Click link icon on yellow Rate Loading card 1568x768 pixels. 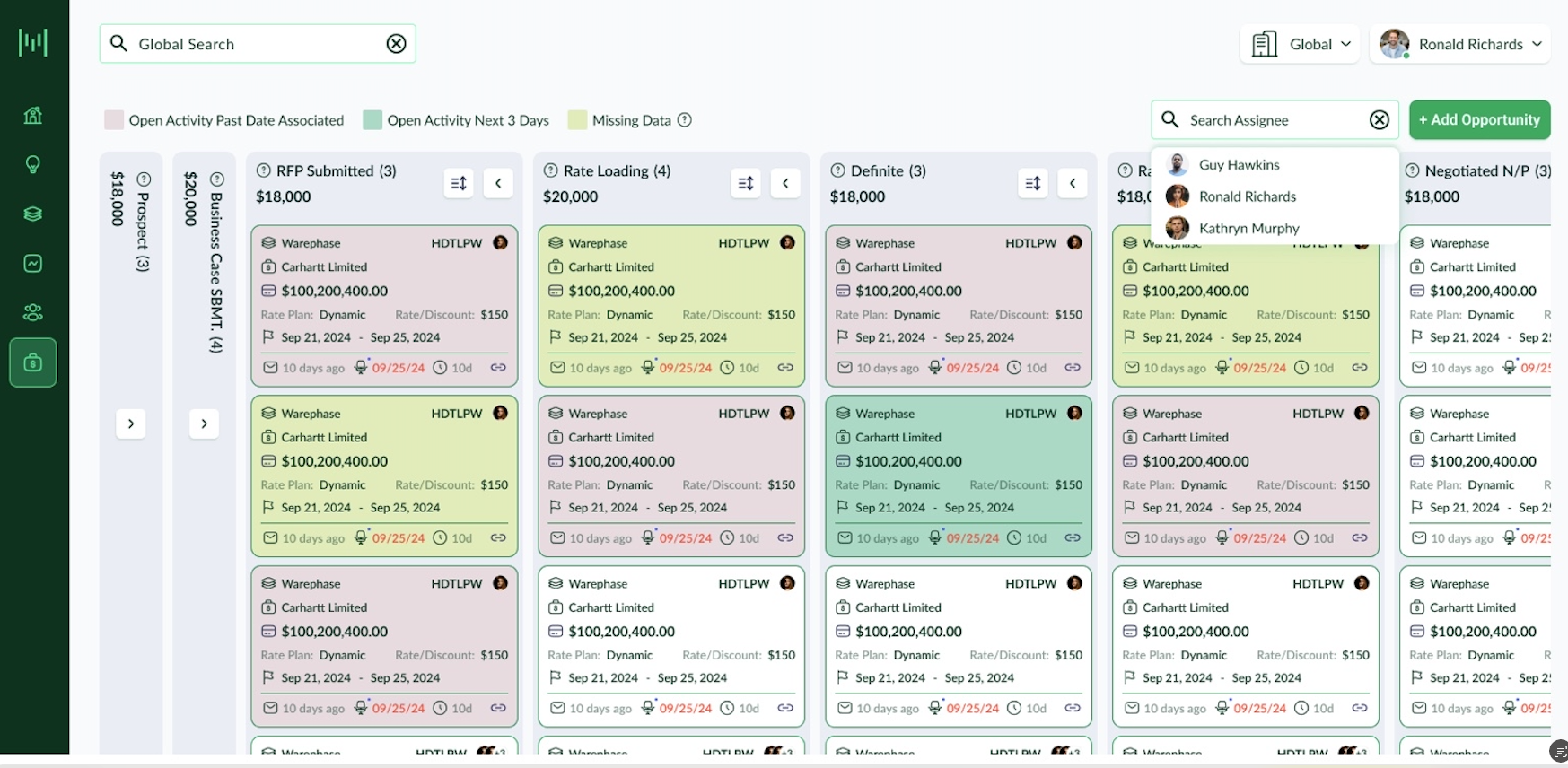(x=785, y=367)
